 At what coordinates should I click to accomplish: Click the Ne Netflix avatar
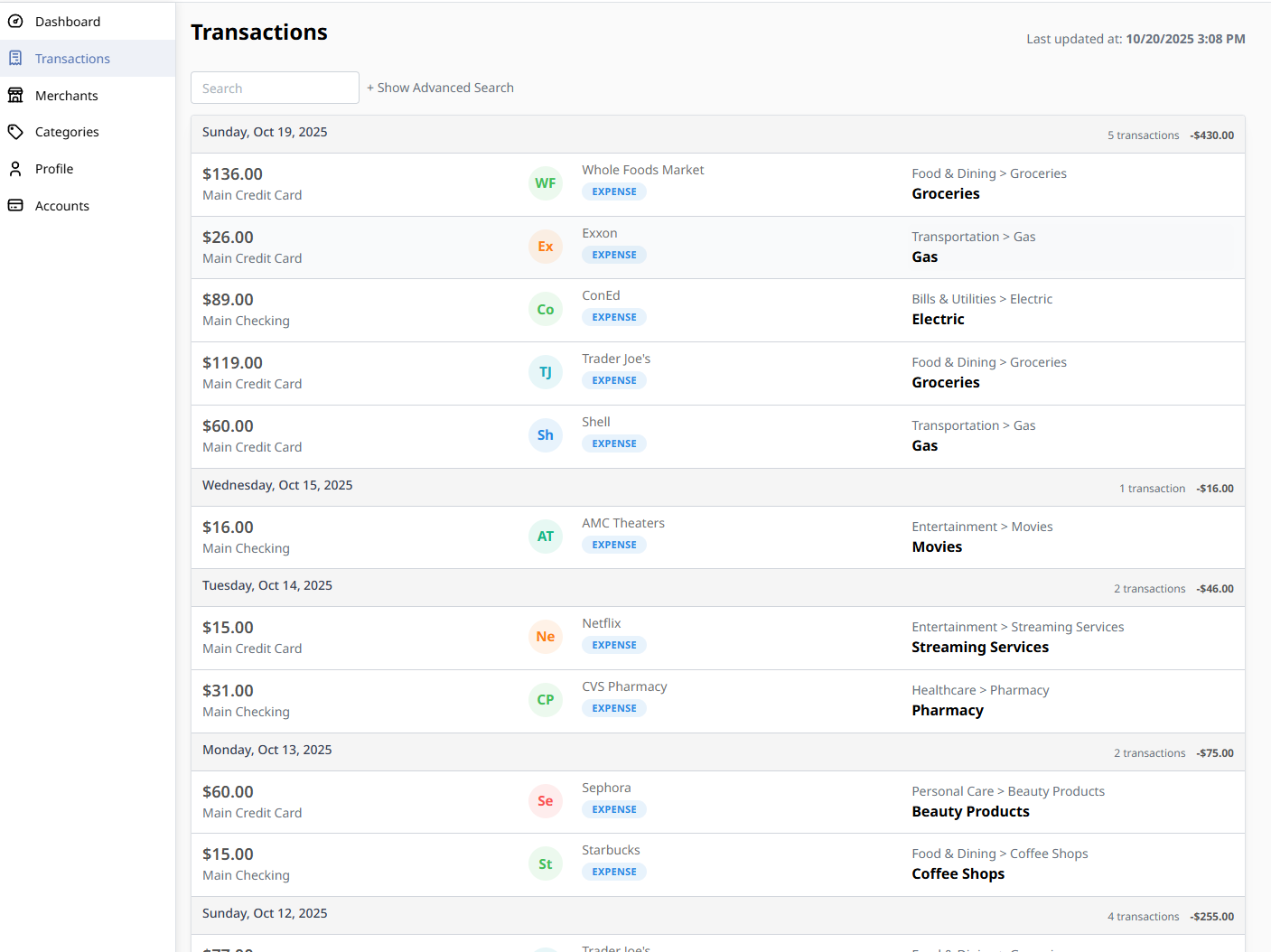546,637
